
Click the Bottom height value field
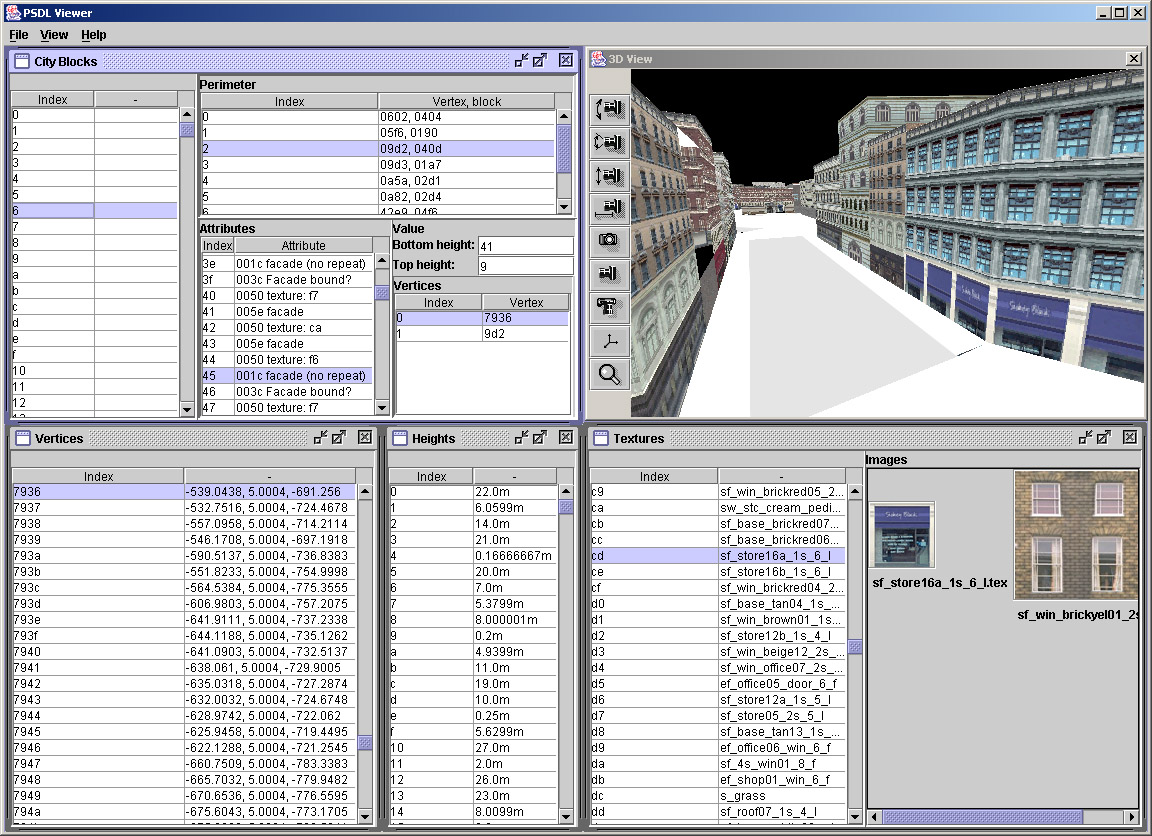tap(525, 246)
